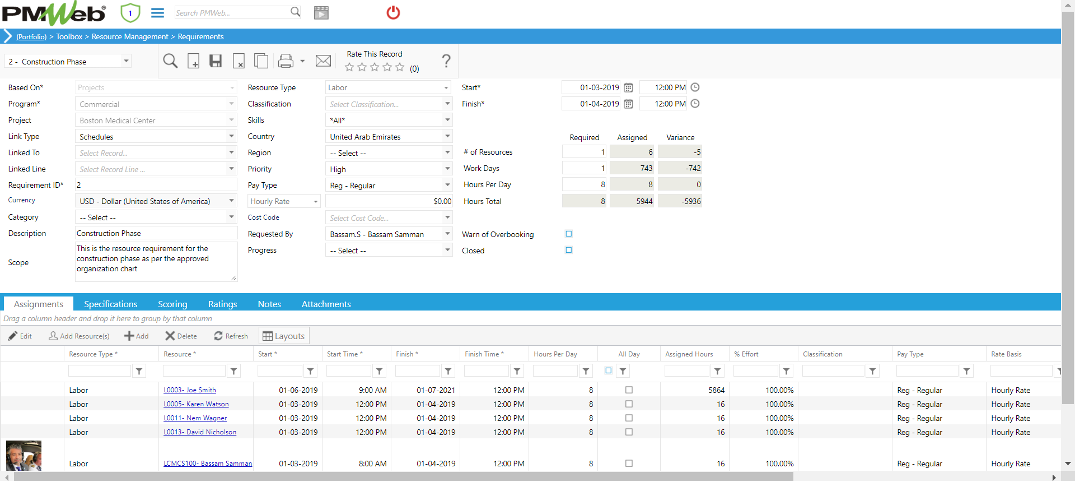This screenshot has height=481, width=1075.
Task: Click the shield notification icon
Action: click(x=130, y=12)
